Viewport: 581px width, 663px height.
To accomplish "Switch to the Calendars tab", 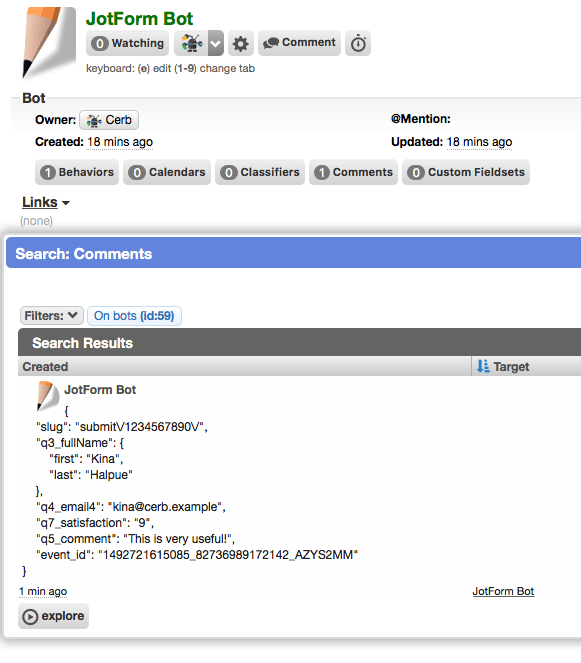I will (167, 172).
